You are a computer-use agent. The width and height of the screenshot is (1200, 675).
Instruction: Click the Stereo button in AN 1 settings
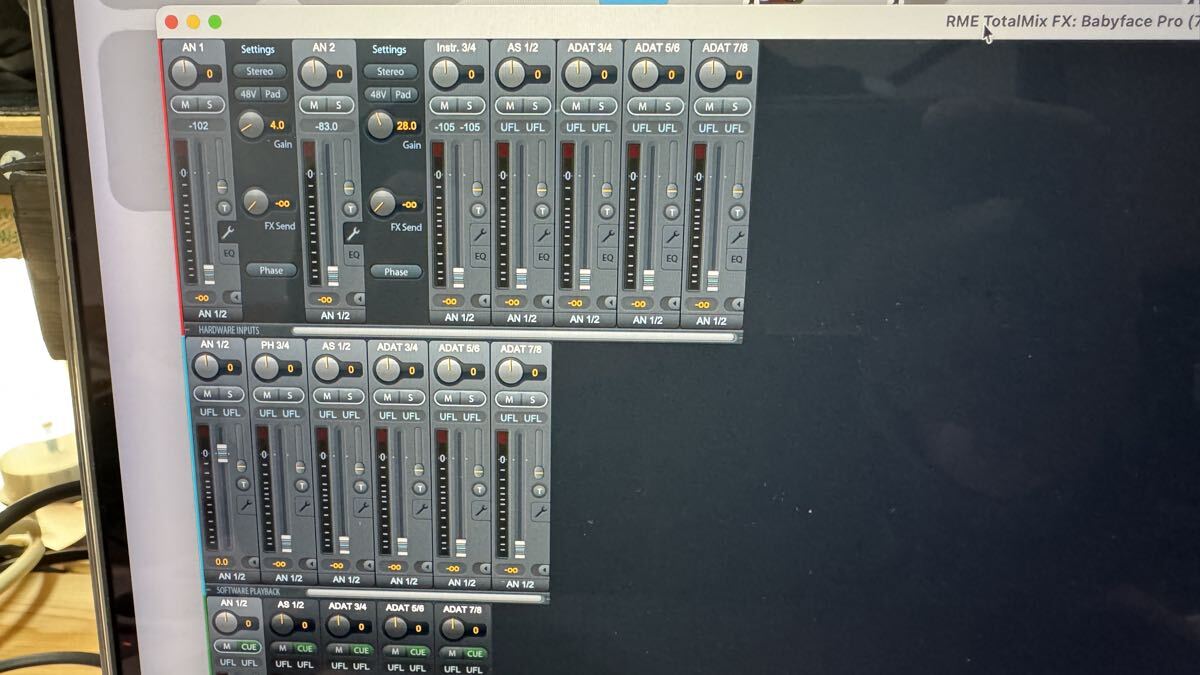tap(260, 71)
